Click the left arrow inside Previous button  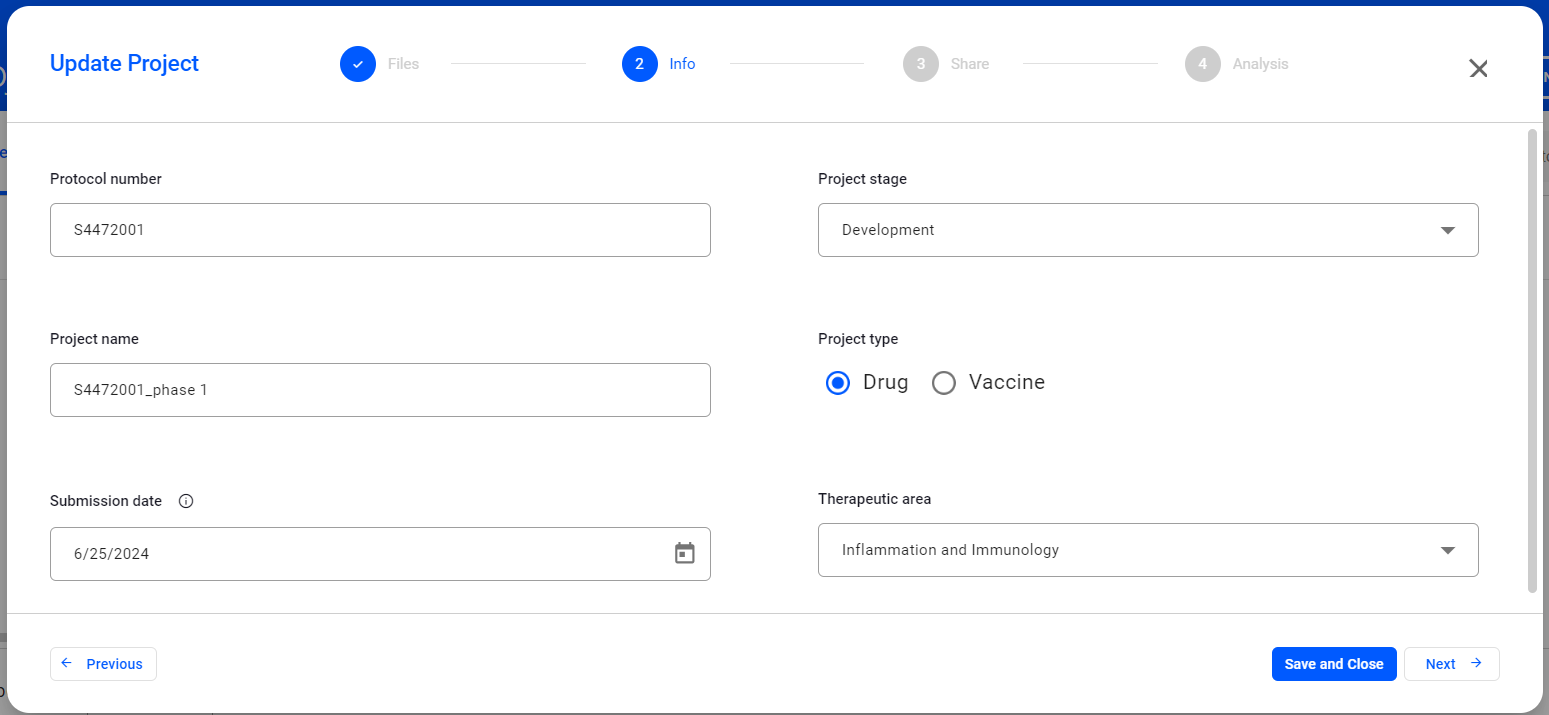(66, 663)
